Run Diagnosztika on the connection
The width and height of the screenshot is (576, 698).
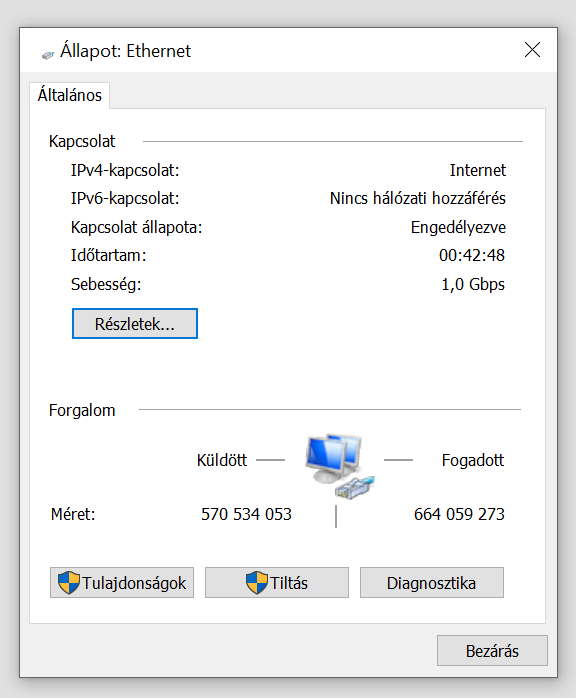[432, 582]
